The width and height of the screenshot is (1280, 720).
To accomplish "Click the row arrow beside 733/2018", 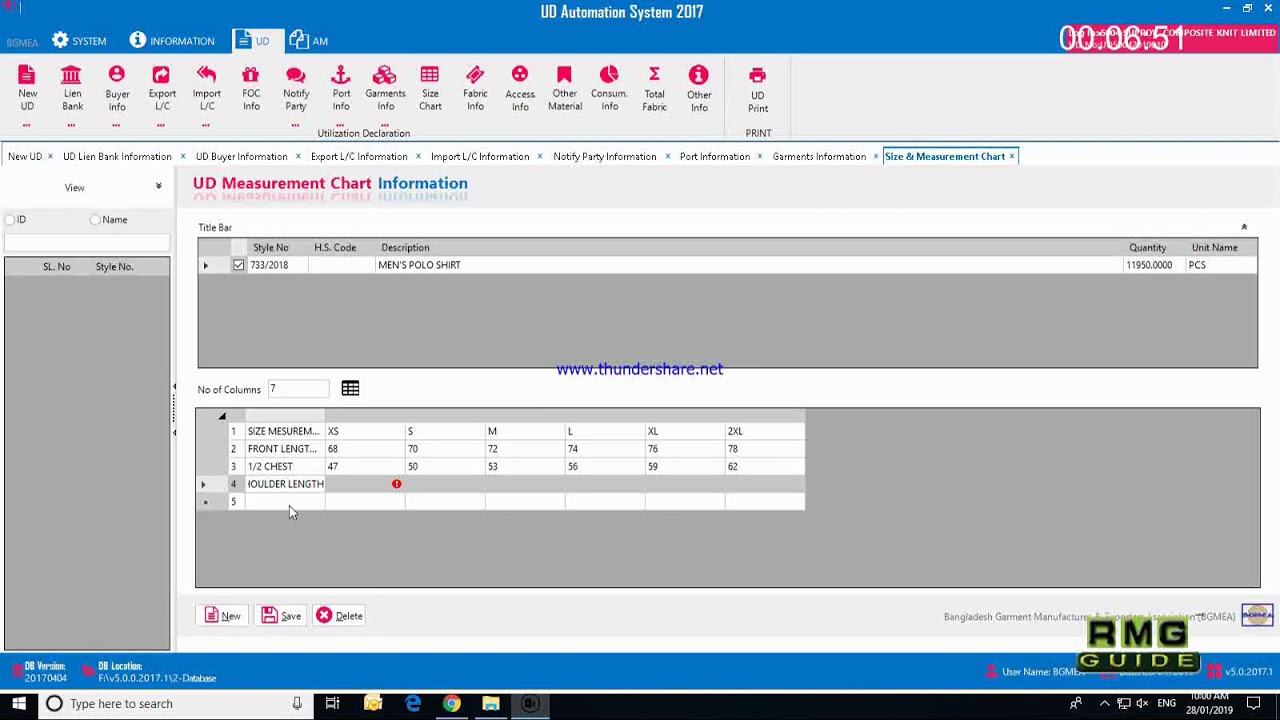I will point(206,266).
